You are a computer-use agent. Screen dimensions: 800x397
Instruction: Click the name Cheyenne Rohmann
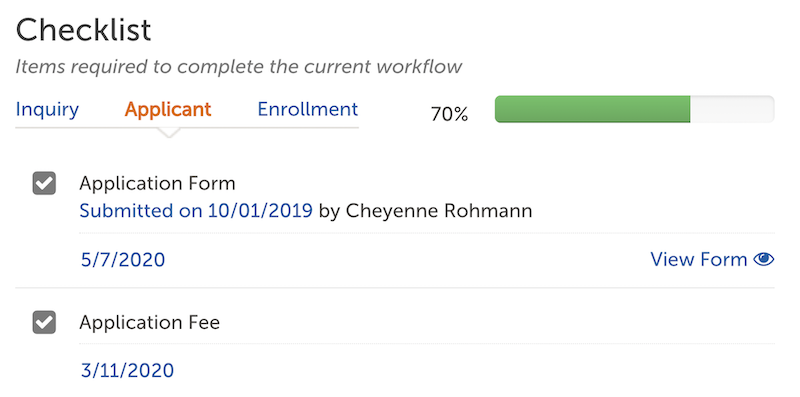point(439,211)
